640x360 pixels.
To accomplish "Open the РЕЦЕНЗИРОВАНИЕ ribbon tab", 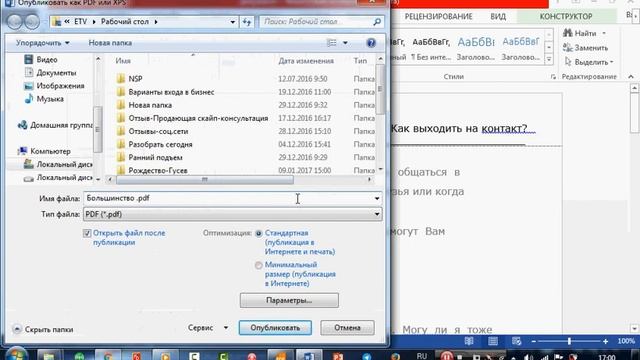I will 438,16.
